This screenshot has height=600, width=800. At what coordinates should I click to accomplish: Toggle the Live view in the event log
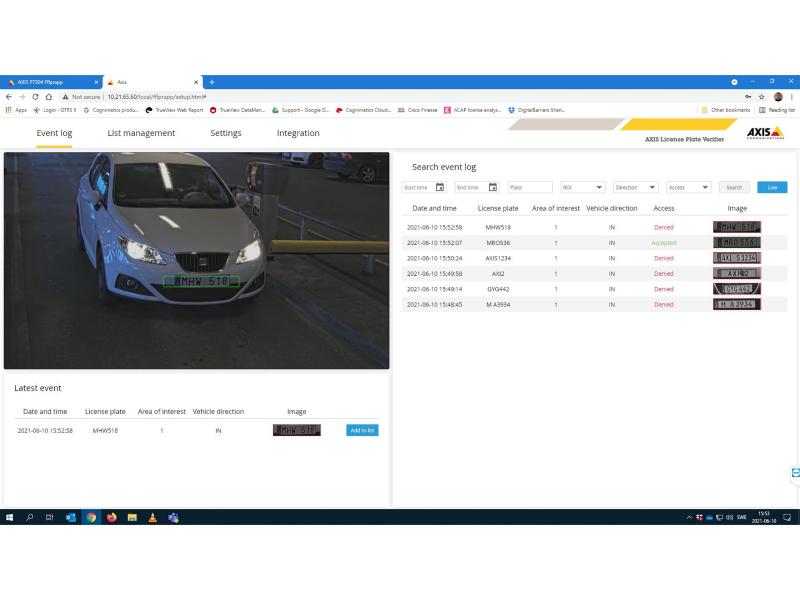point(771,187)
